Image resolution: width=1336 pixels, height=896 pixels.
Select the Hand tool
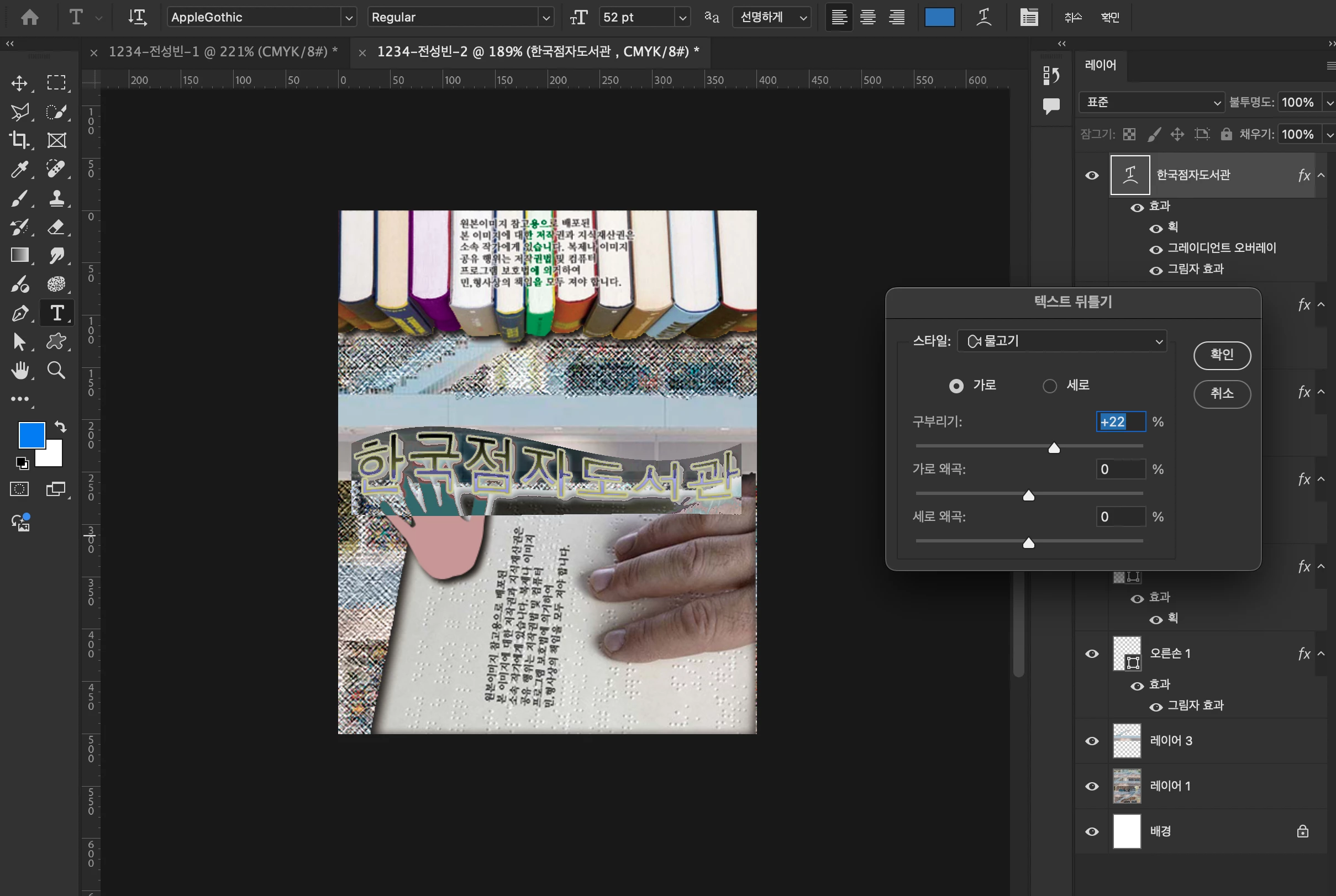(19, 370)
